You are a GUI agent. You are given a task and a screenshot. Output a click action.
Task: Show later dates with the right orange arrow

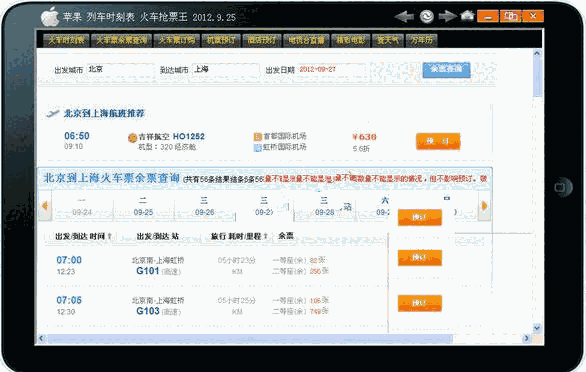coord(484,206)
